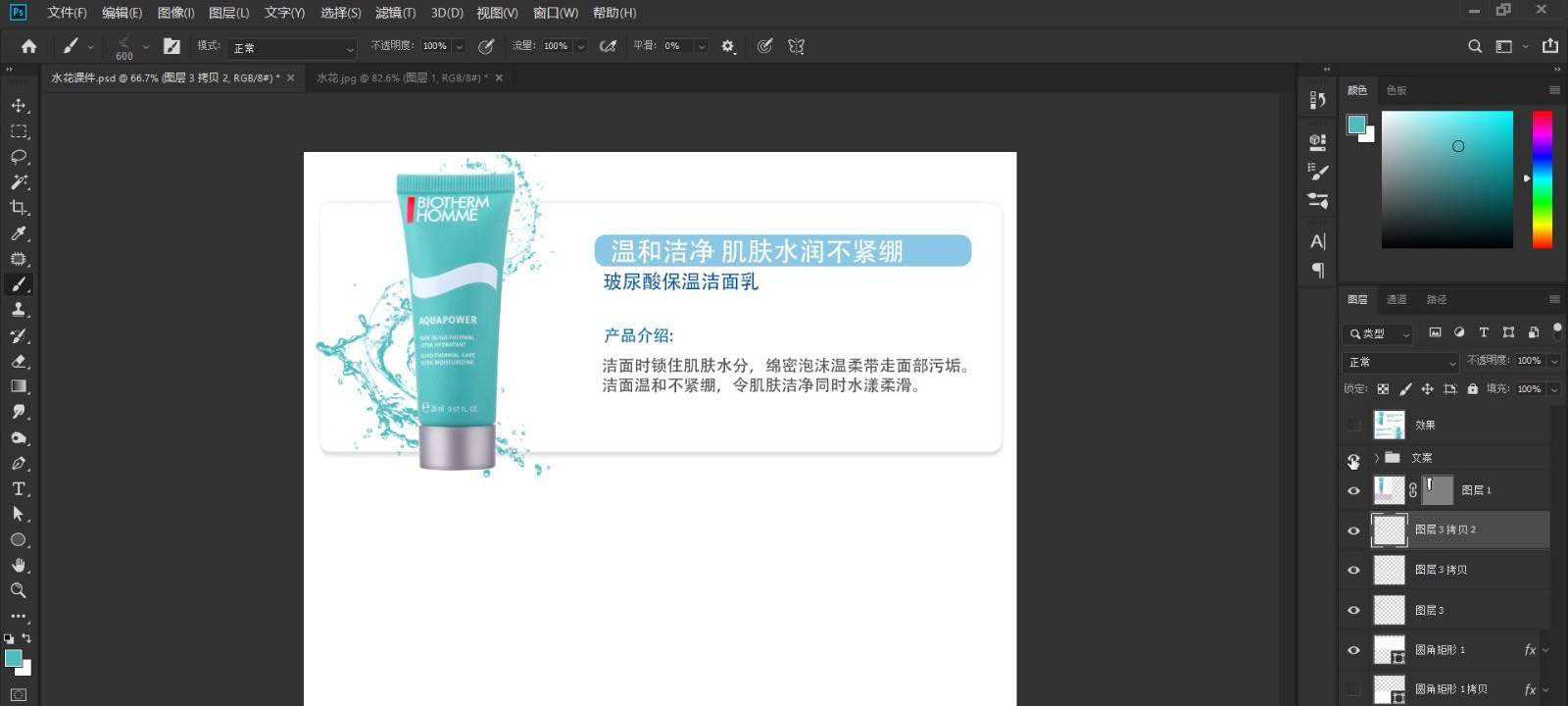Open the smoothing 平滑 dropdown arrow
The image size is (1568, 706).
click(701, 46)
